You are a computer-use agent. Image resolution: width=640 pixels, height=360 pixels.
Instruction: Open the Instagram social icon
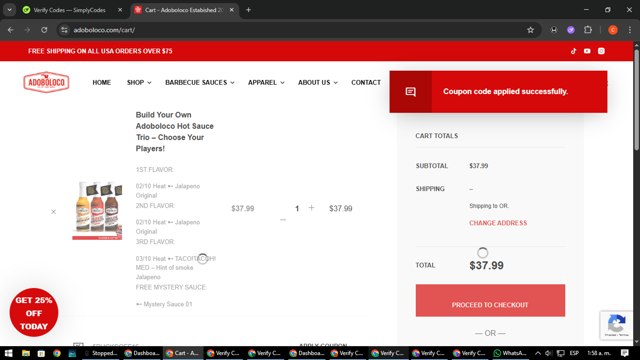[601, 51]
